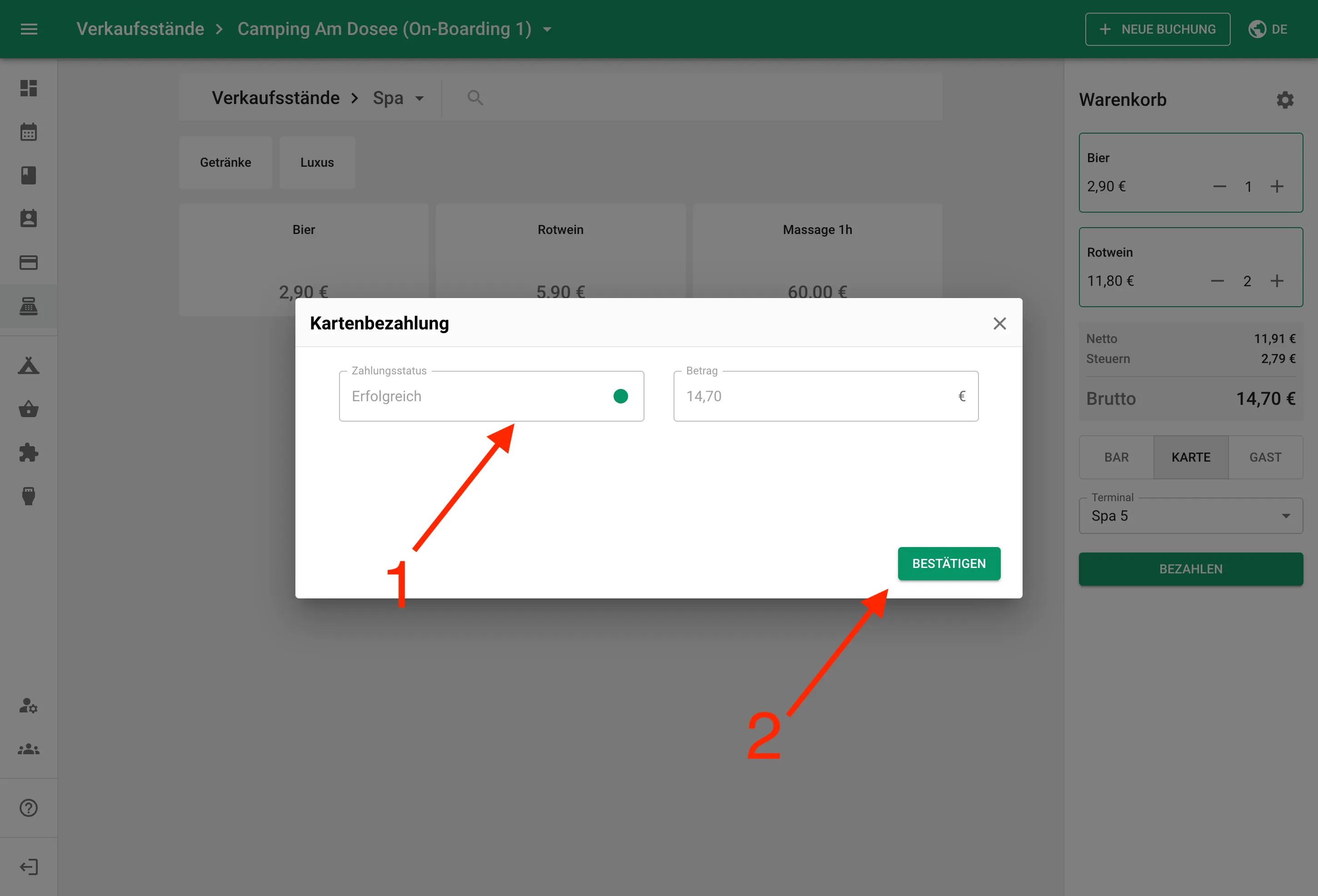Viewport: 1318px width, 896px height.
Task: Click the Warenkorb heading
Action: (1122, 100)
